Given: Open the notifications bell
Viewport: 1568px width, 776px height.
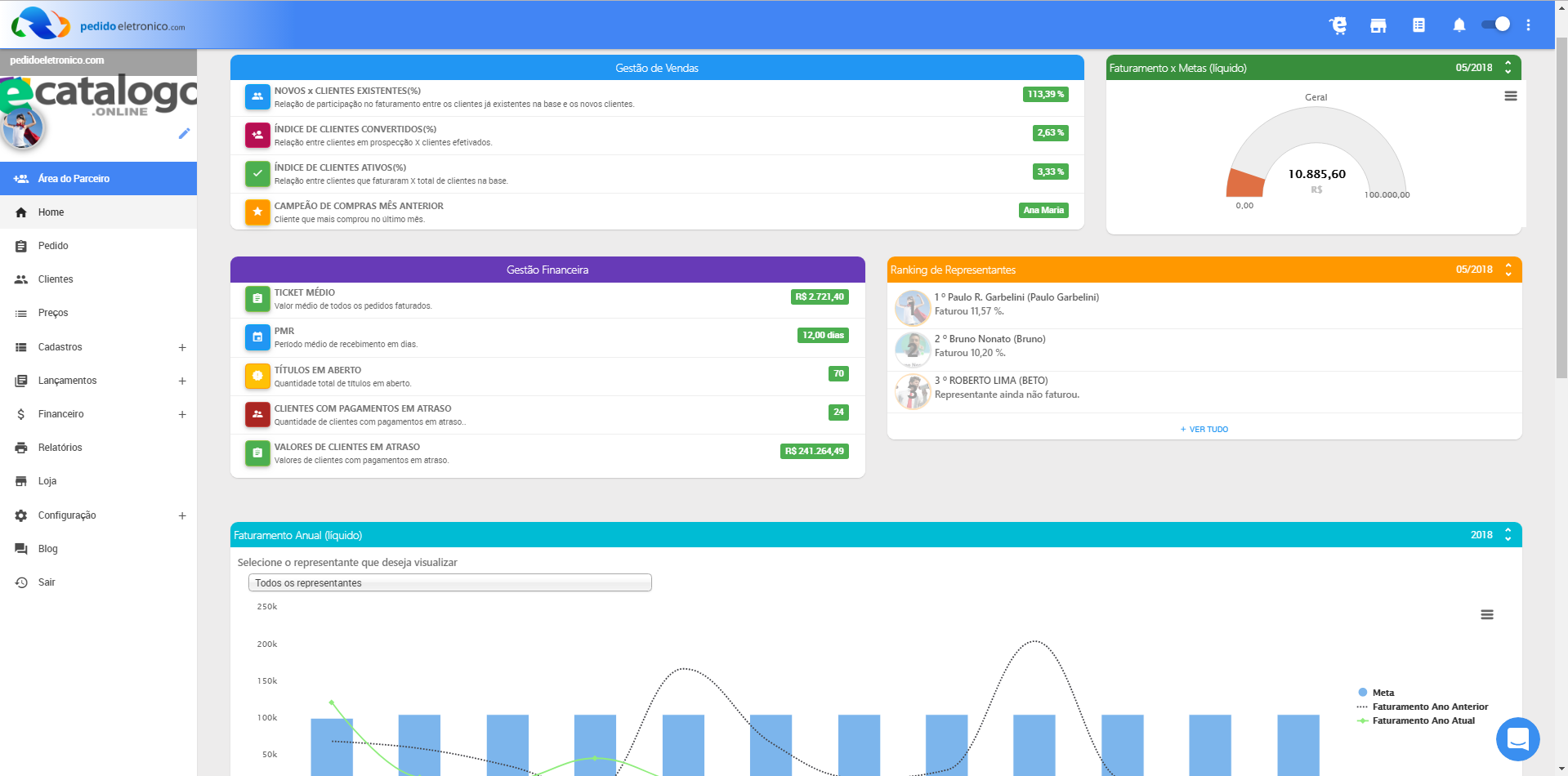Looking at the screenshot, I should 1459,25.
